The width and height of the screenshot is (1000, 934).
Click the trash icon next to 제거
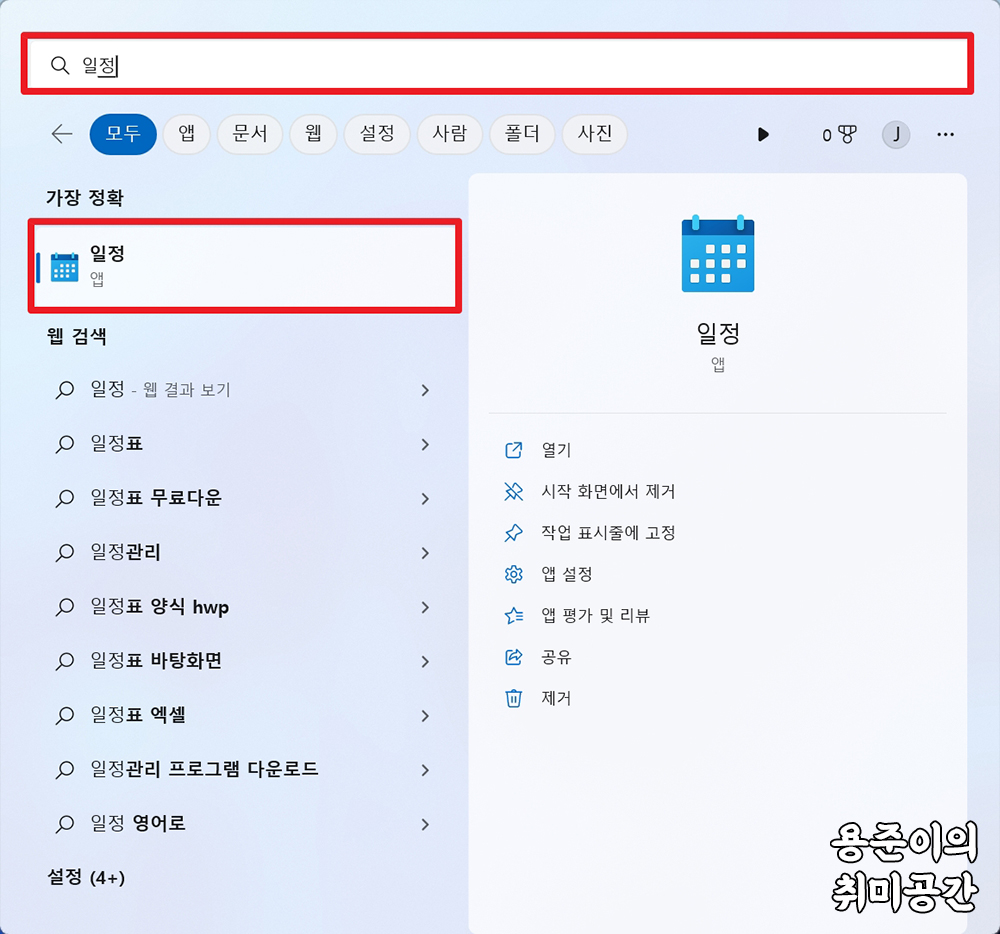[513, 699]
